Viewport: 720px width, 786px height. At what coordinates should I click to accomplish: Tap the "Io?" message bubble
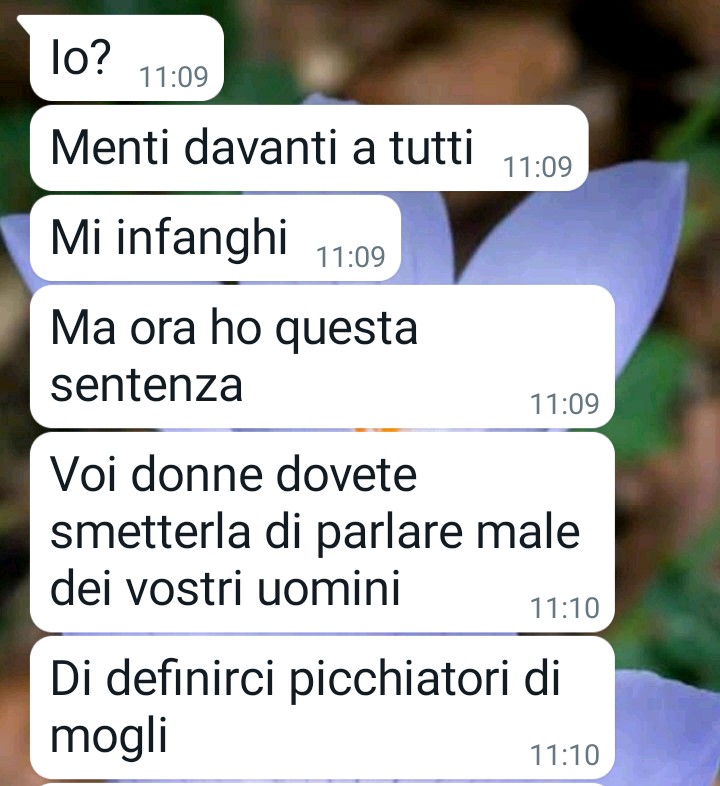click(125, 58)
